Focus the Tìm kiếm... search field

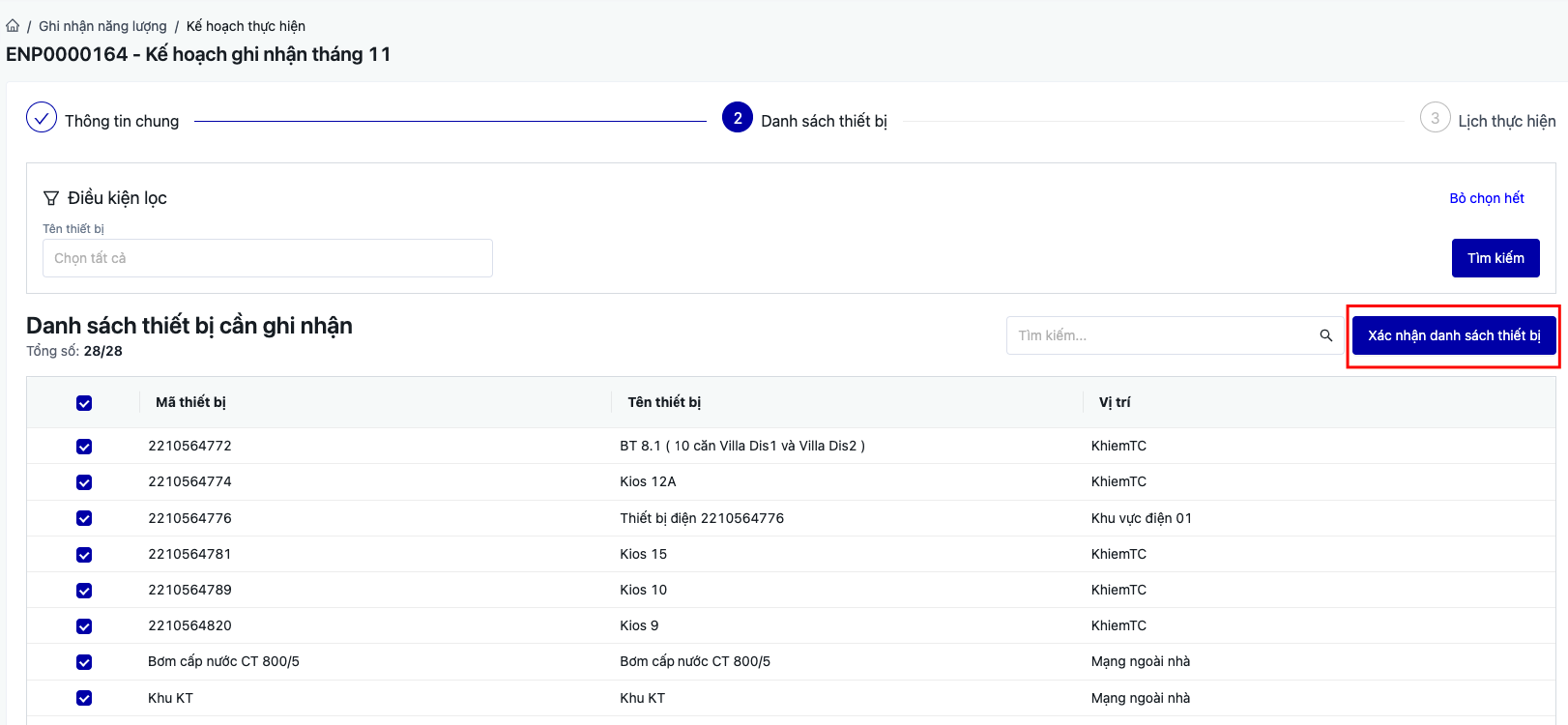point(1160,335)
